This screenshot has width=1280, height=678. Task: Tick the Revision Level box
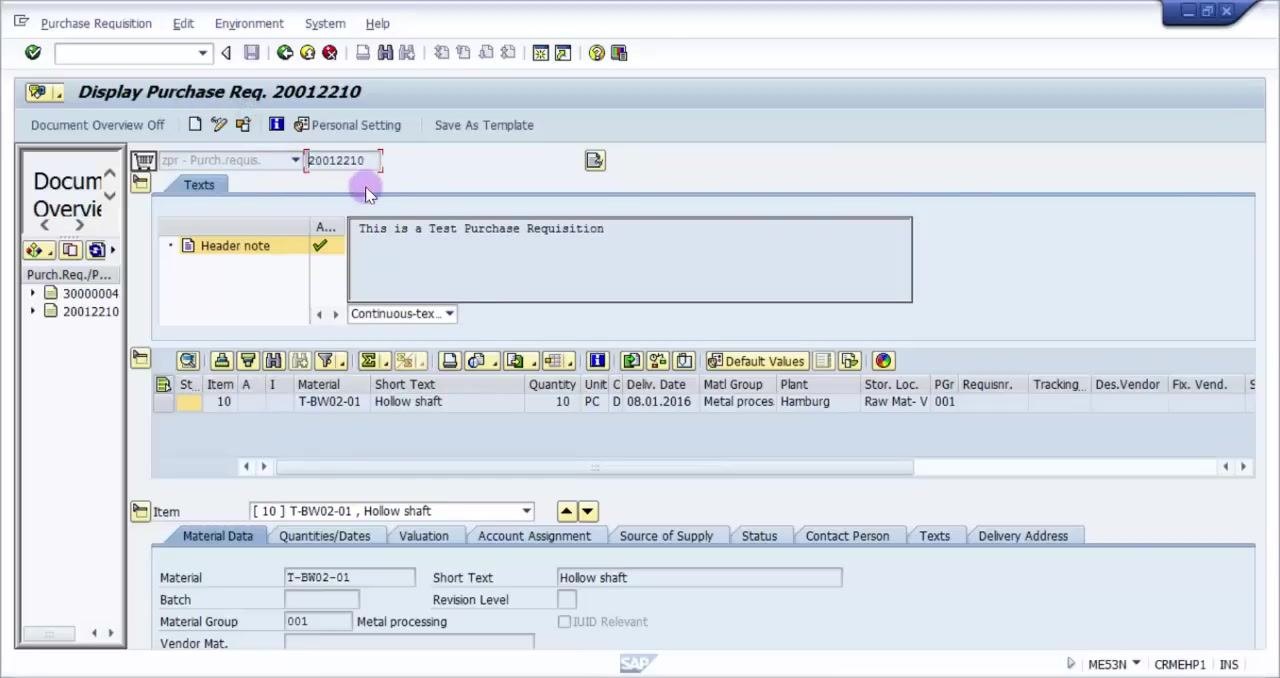pyautogui.click(x=567, y=600)
